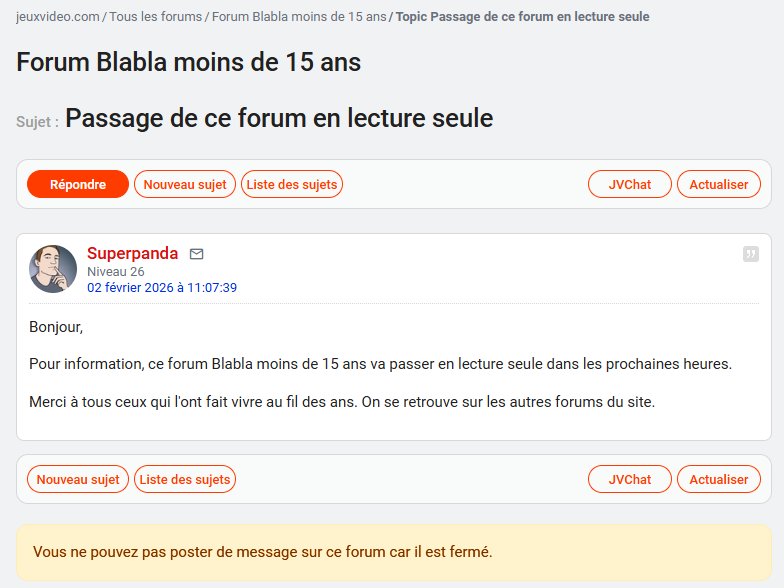This screenshot has height=588, width=784.
Task: Click the topic title heading Passage de ce forum
Action: coord(279,119)
